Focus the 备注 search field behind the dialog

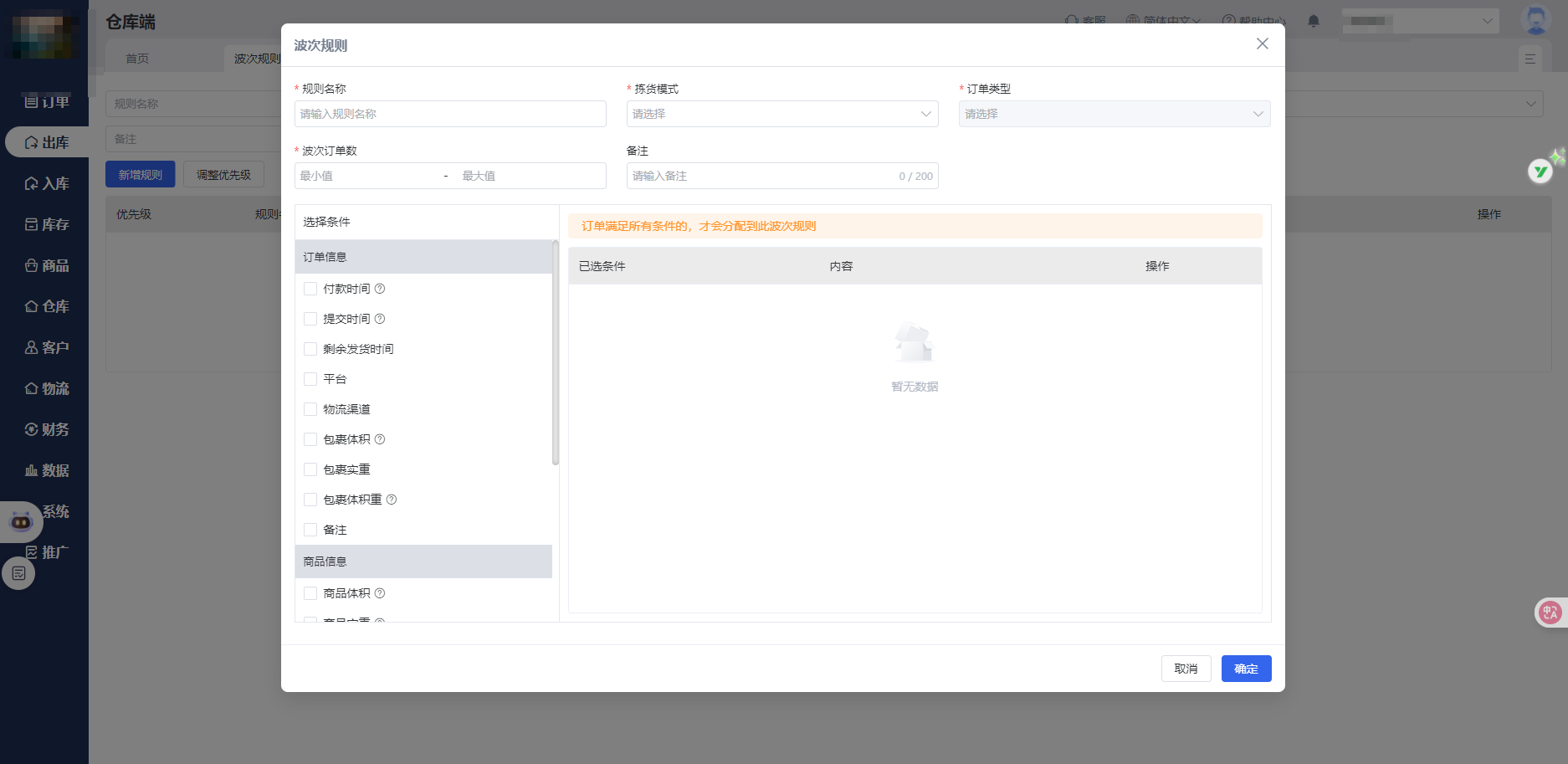tap(194, 139)
